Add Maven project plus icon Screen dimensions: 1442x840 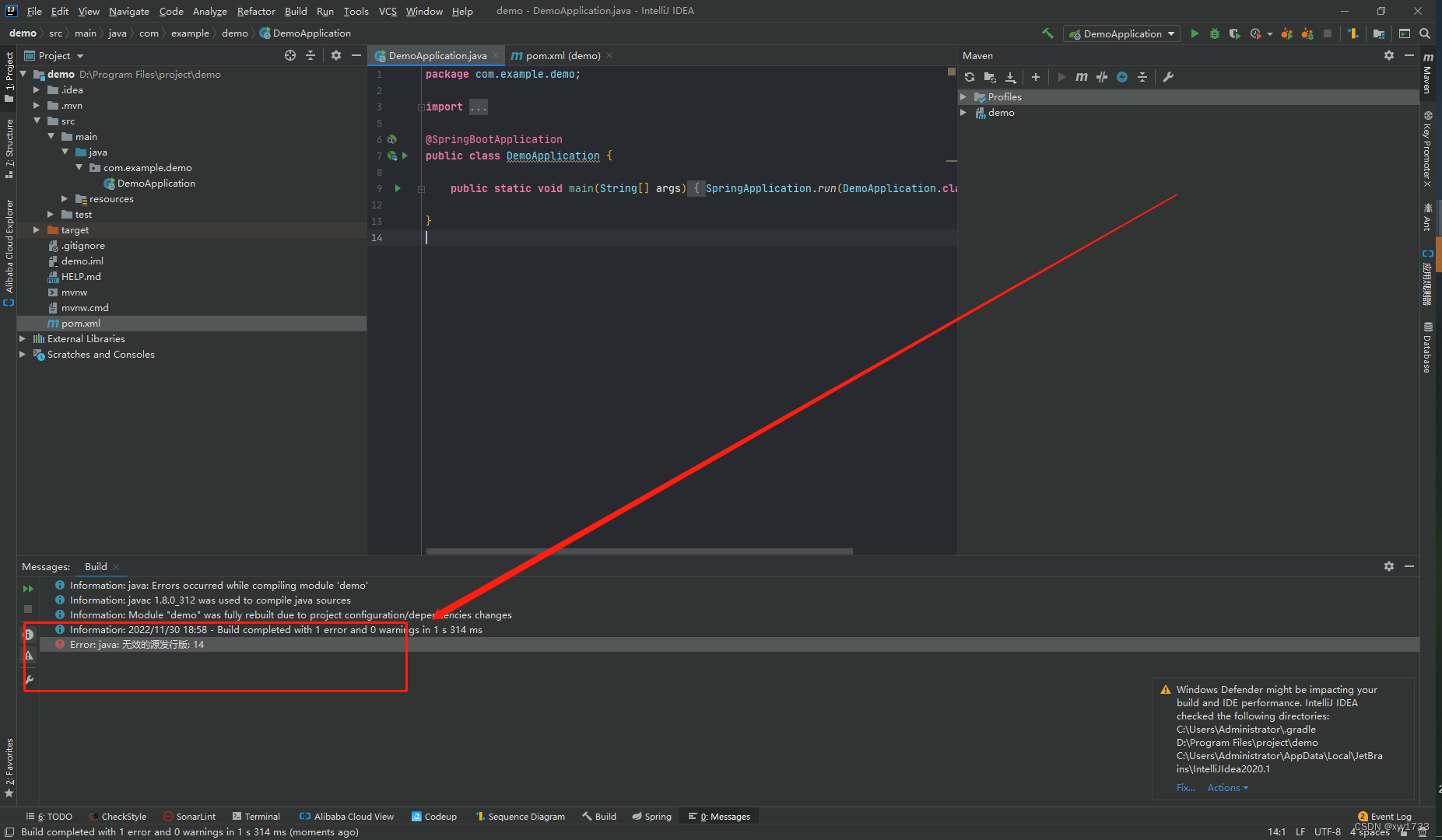(x=1036, y=77)
